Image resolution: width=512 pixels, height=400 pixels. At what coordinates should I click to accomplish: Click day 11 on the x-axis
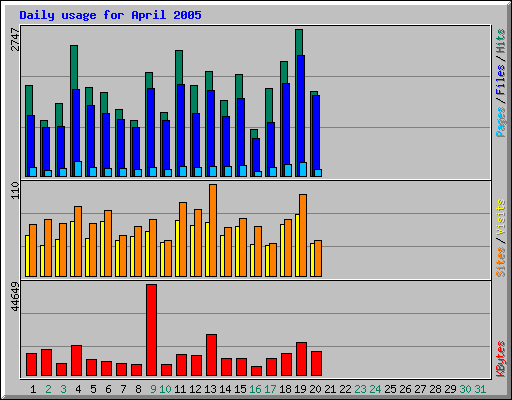pyautogui.click(x=180, y=389)
